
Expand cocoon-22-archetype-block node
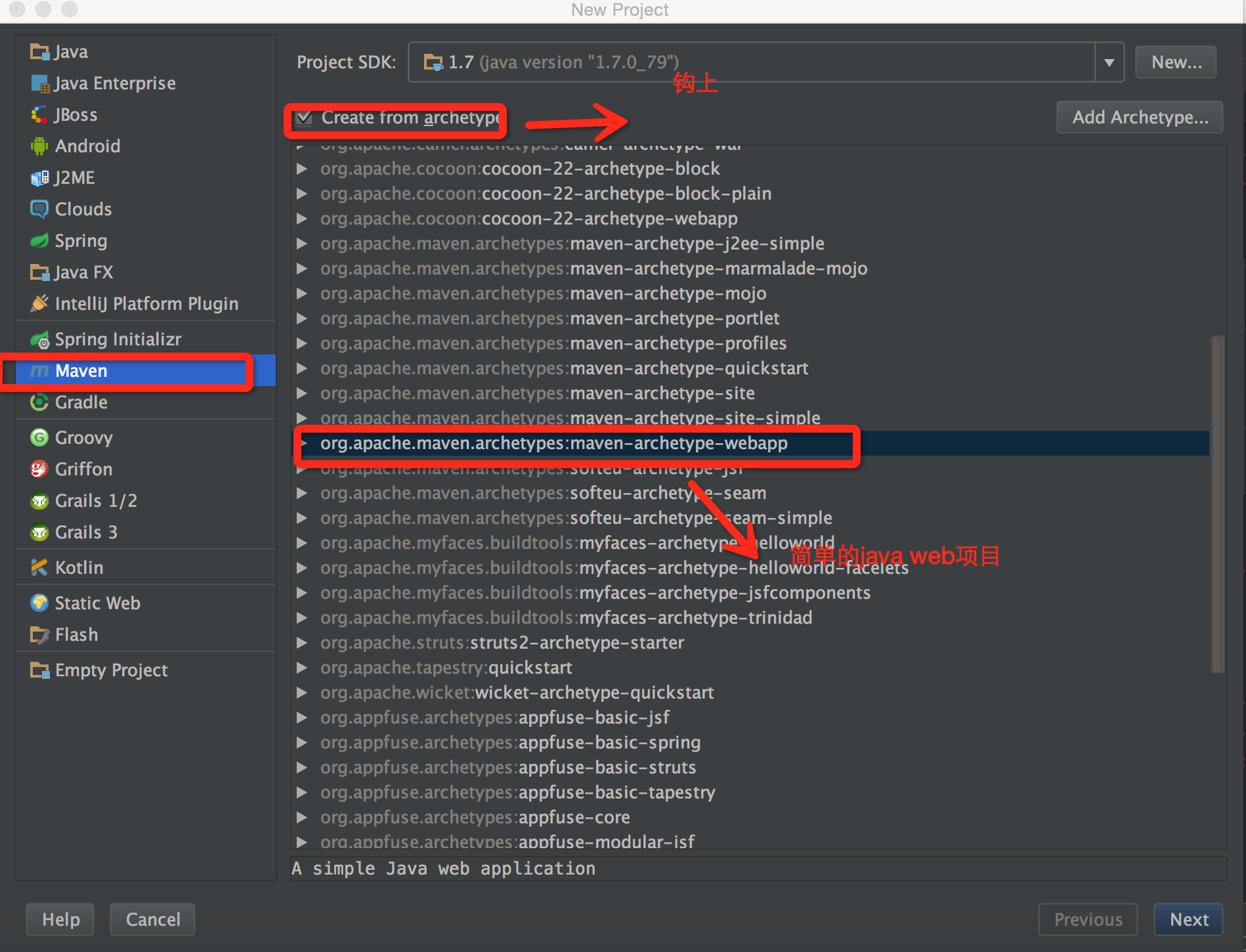click(x=302, y=169)
